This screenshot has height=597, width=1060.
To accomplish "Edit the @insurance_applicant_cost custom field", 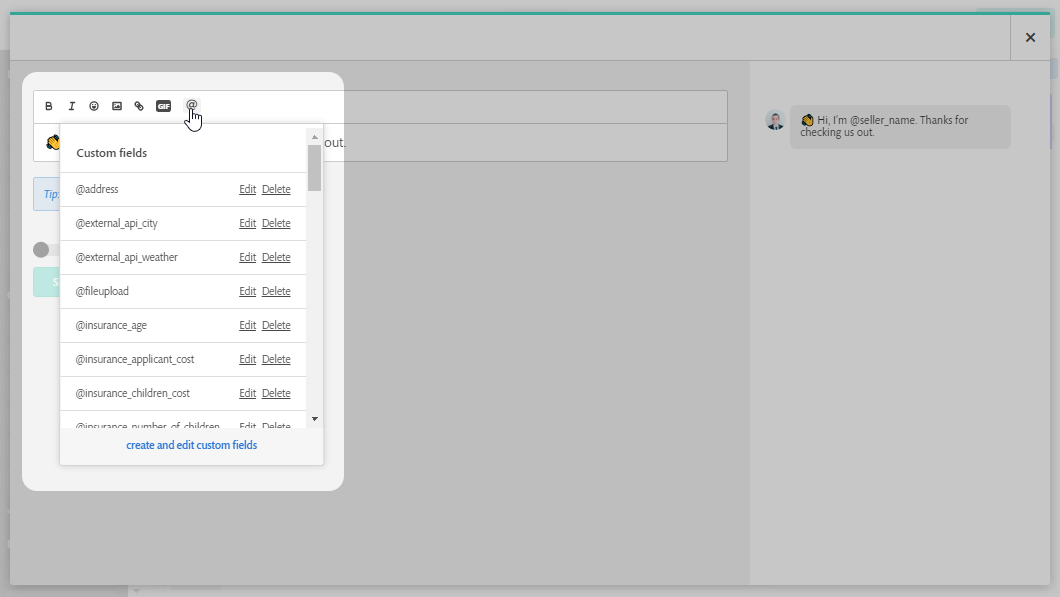I will pos(247,359).
